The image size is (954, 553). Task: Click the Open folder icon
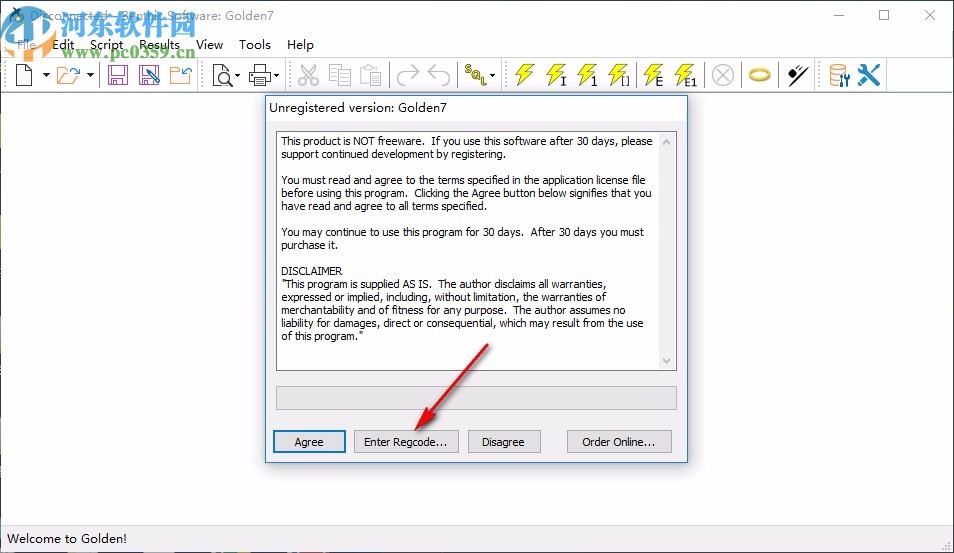(68, 75)
